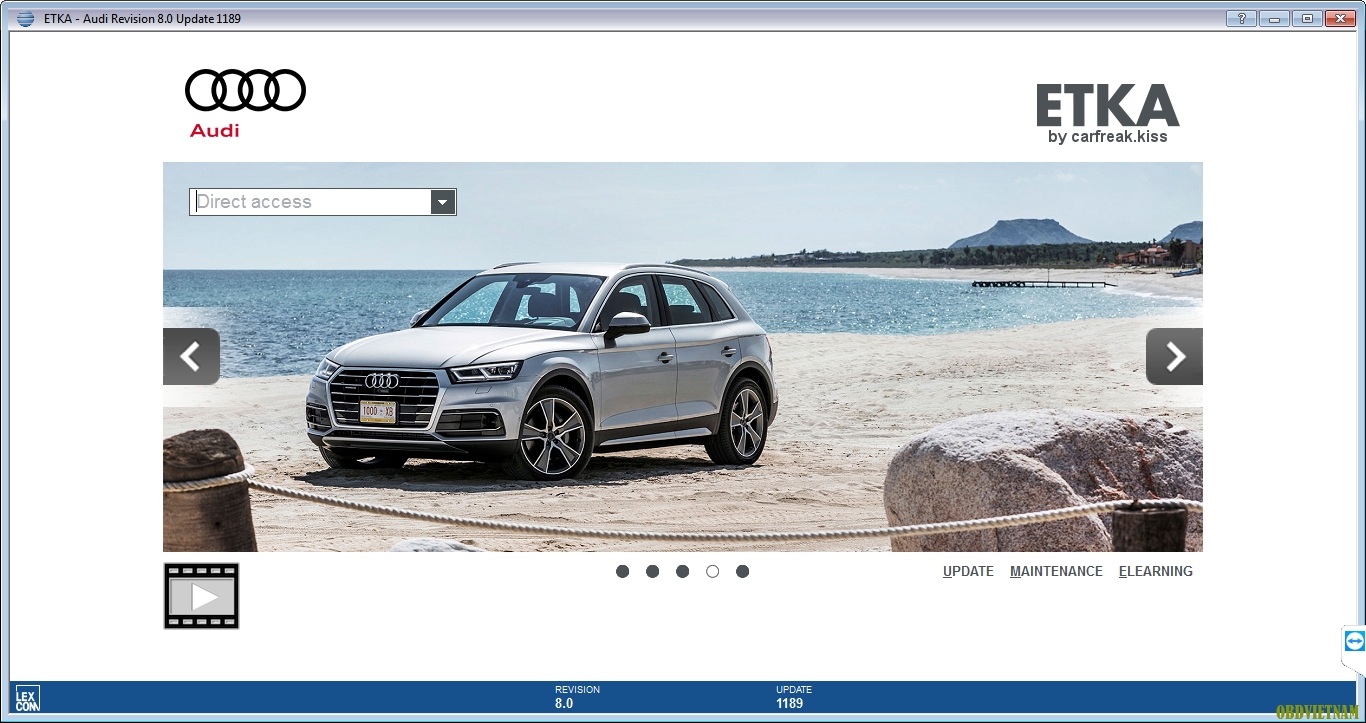The image size is (1366, 723).
Task: Select the fourth slideshow dot
Action: 712,571
